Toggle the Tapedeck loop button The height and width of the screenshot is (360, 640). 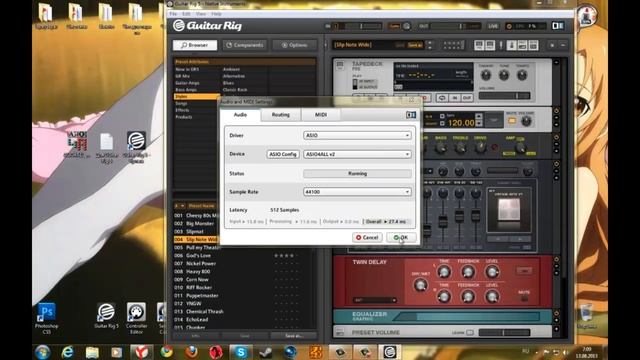(442, 98)
